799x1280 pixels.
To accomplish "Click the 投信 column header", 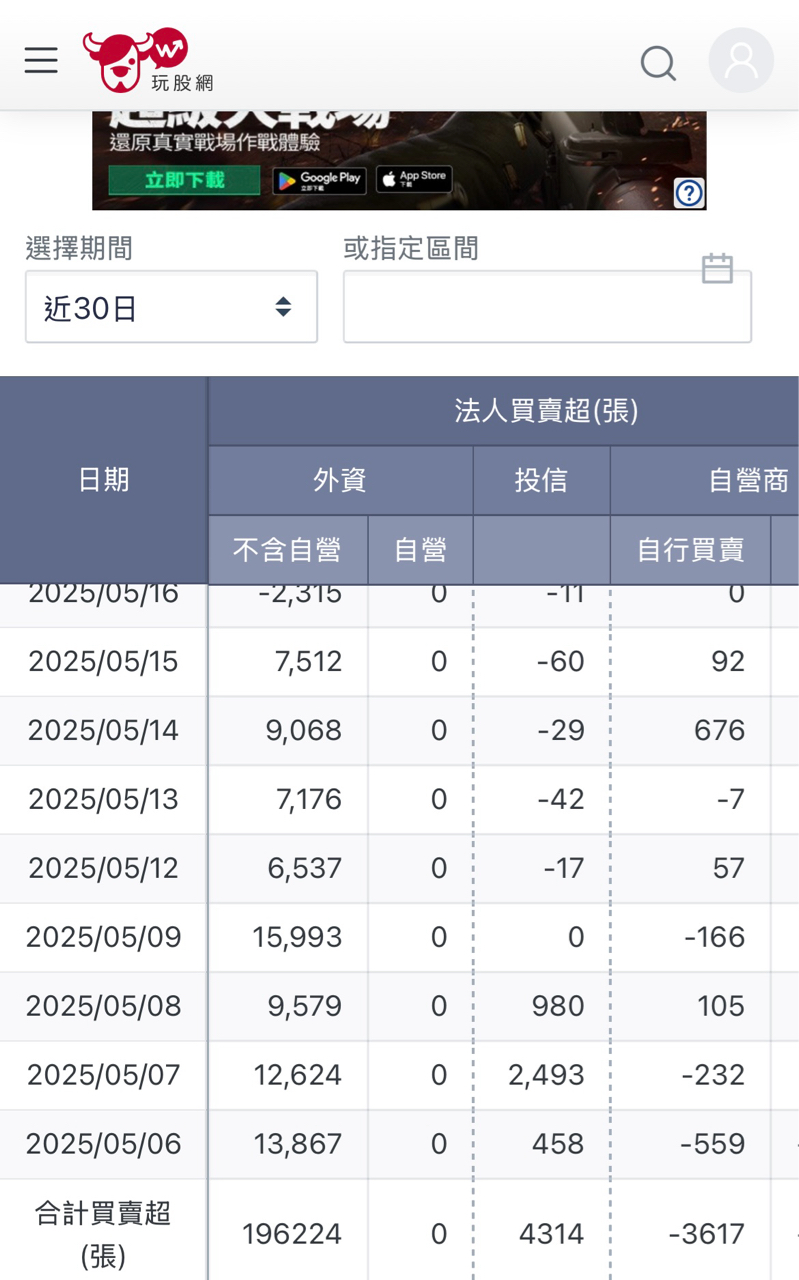I will coord(541,481).
